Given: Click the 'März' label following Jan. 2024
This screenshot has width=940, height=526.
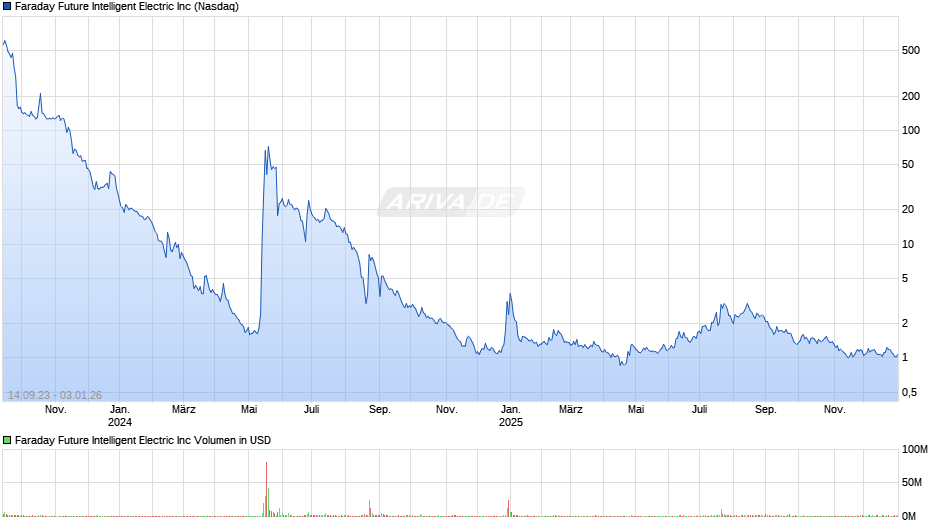Looking at the screenshot, I should [x=183, y=410].
